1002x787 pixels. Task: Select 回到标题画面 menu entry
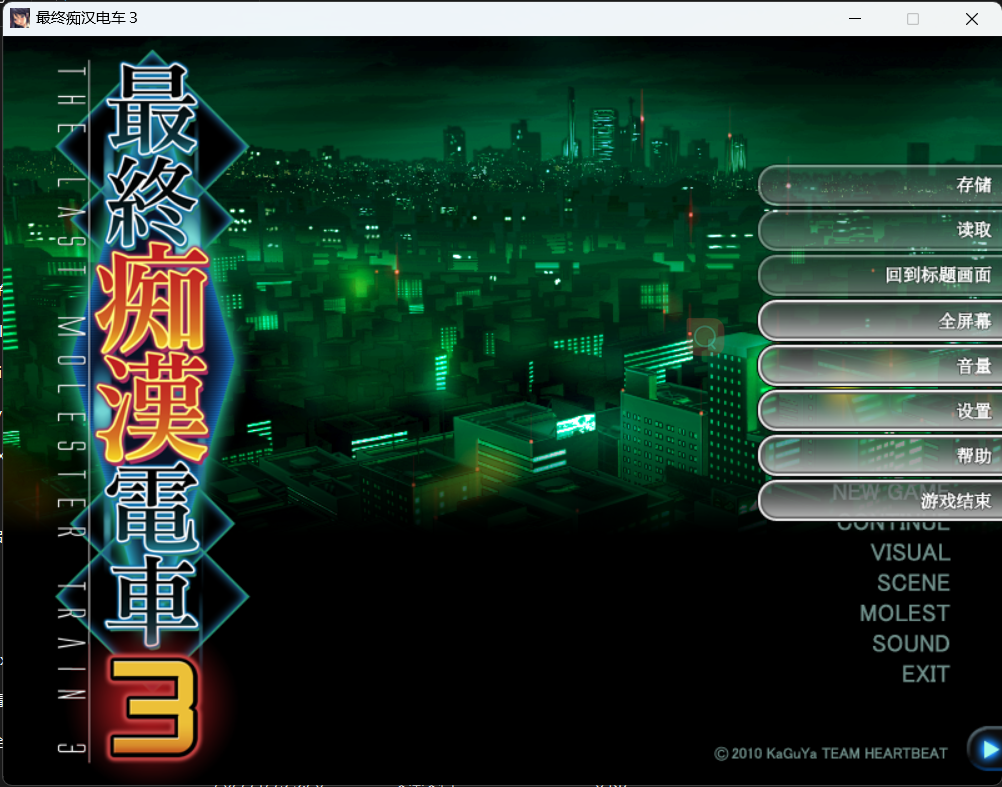pos(880,275)
